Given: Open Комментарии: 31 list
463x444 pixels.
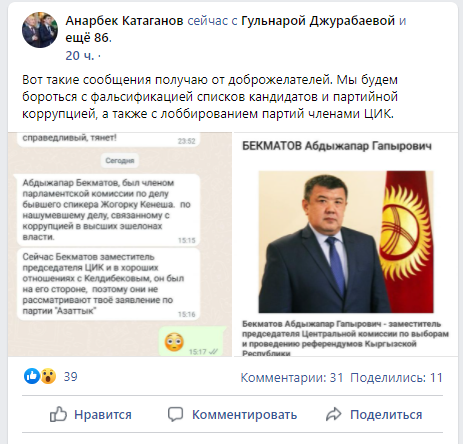Looking at the screenshot, I should [x=292, y=378].
